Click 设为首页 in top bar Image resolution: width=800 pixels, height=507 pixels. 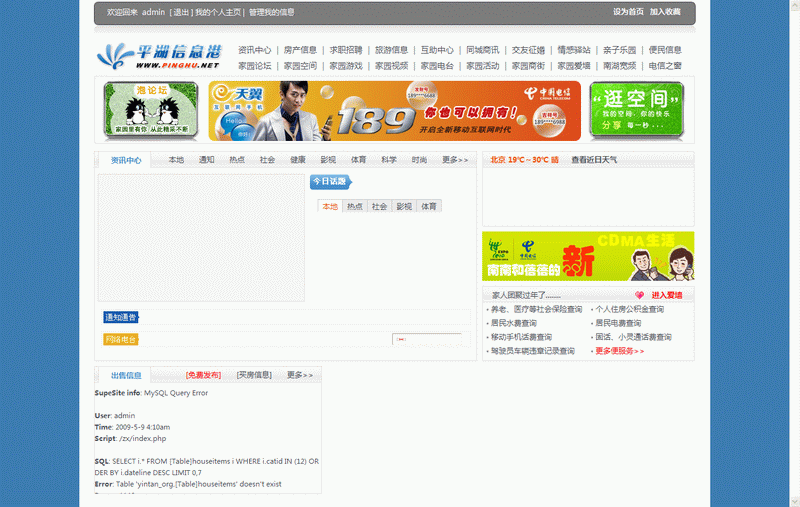tap(628, 12)
